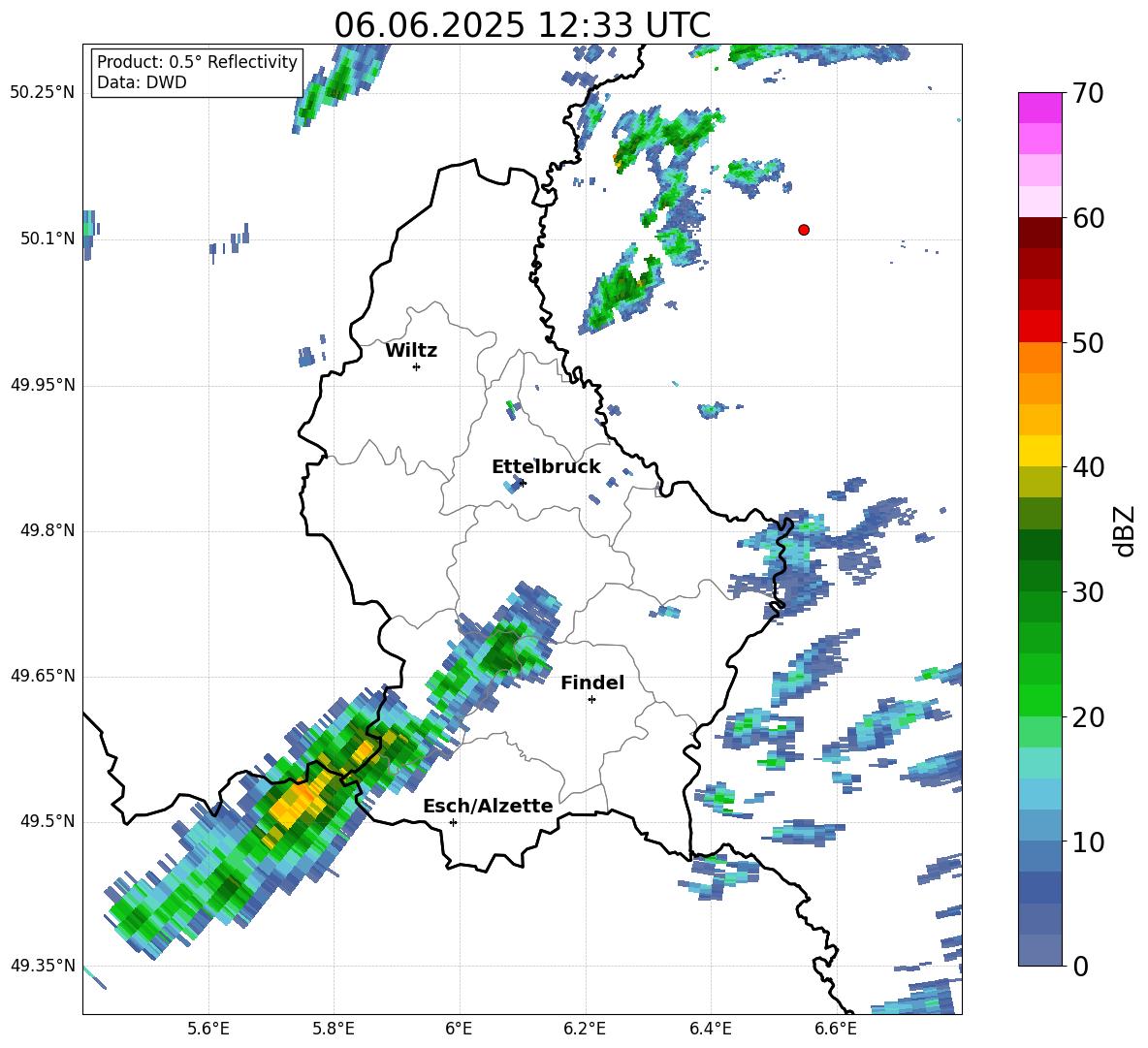The image size is (1148, 1048).
Task: Click the red radar site dot
Action: click(804, 230)
